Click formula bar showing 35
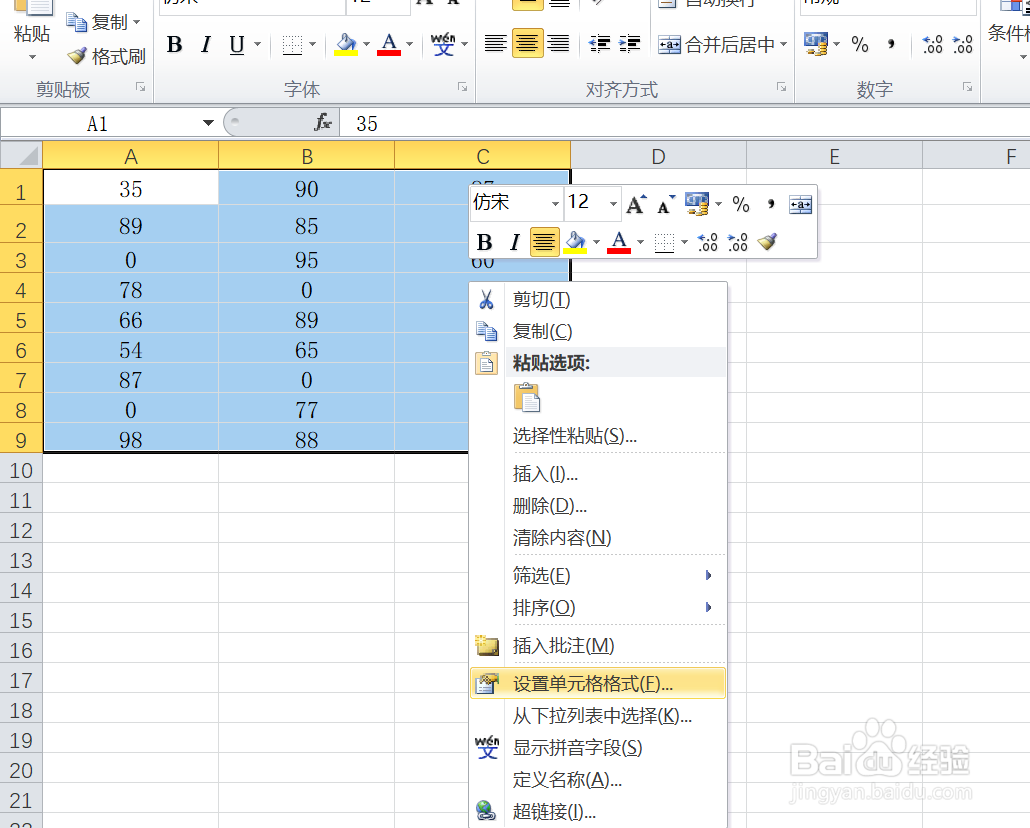The width and height of the screenshot is (1030, 828). (683, 123)
